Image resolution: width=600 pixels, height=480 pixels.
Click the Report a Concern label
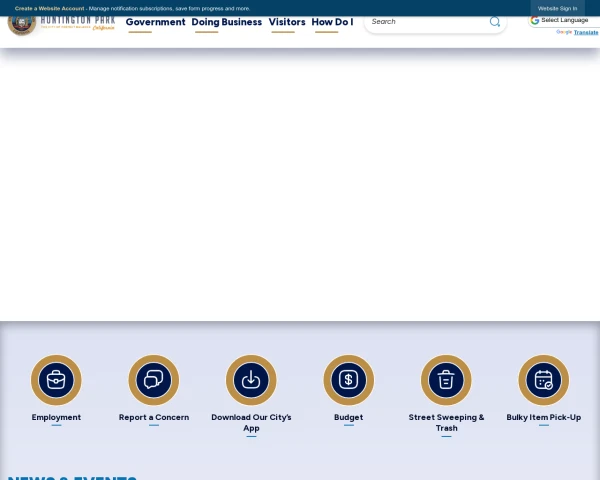point(154,417)
